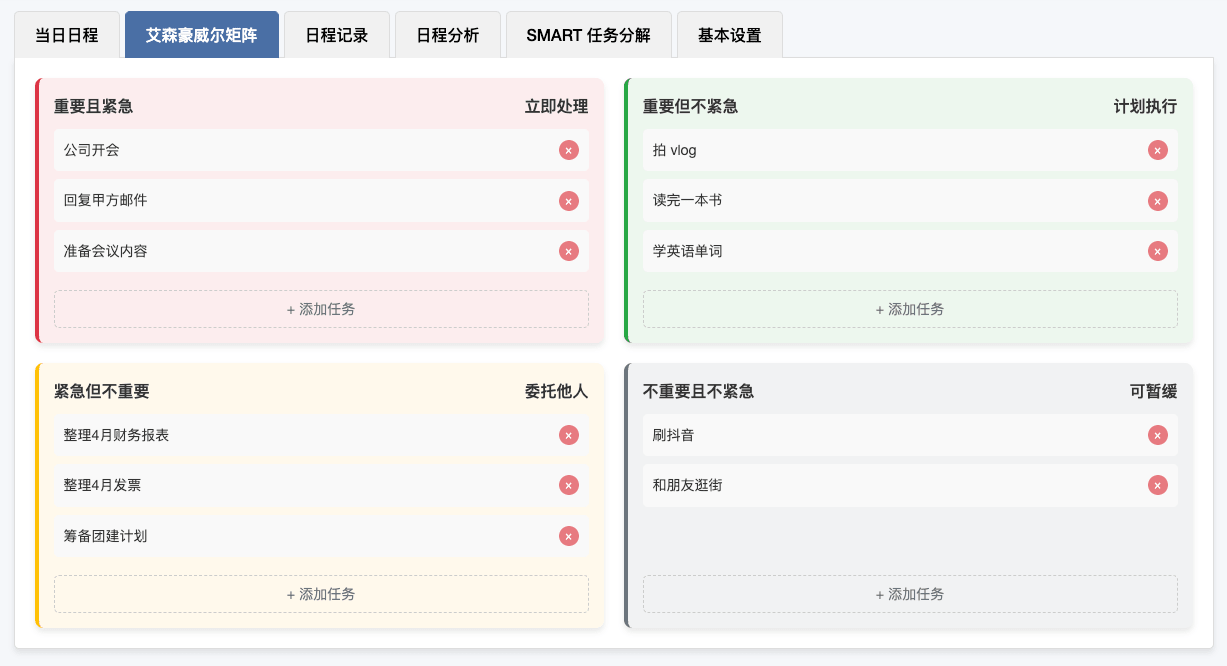This screenshot has width=1227, height=666.
Task: Click the 立即处理 label
Action: click(x=557, y=107)
